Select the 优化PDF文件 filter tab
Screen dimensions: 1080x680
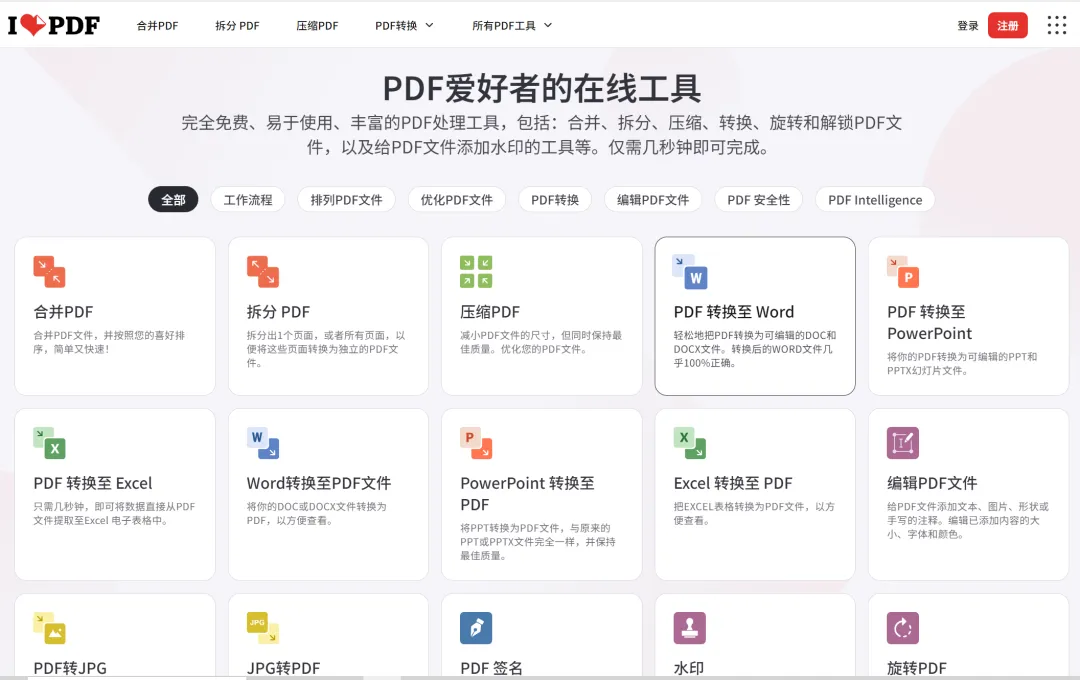coord(457,200)
